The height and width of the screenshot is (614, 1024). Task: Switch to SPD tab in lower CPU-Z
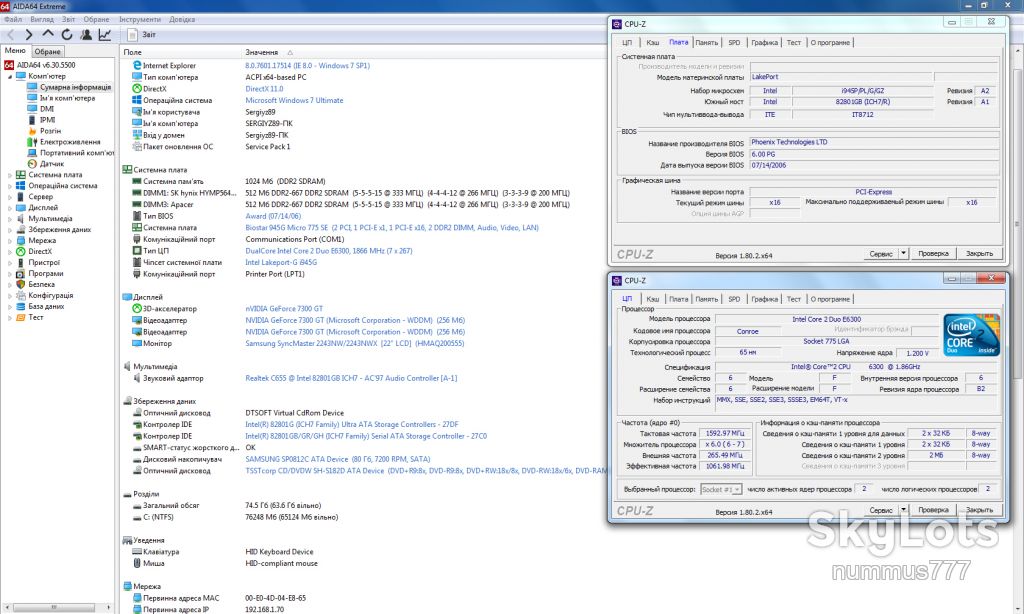(x=734, y=299)
